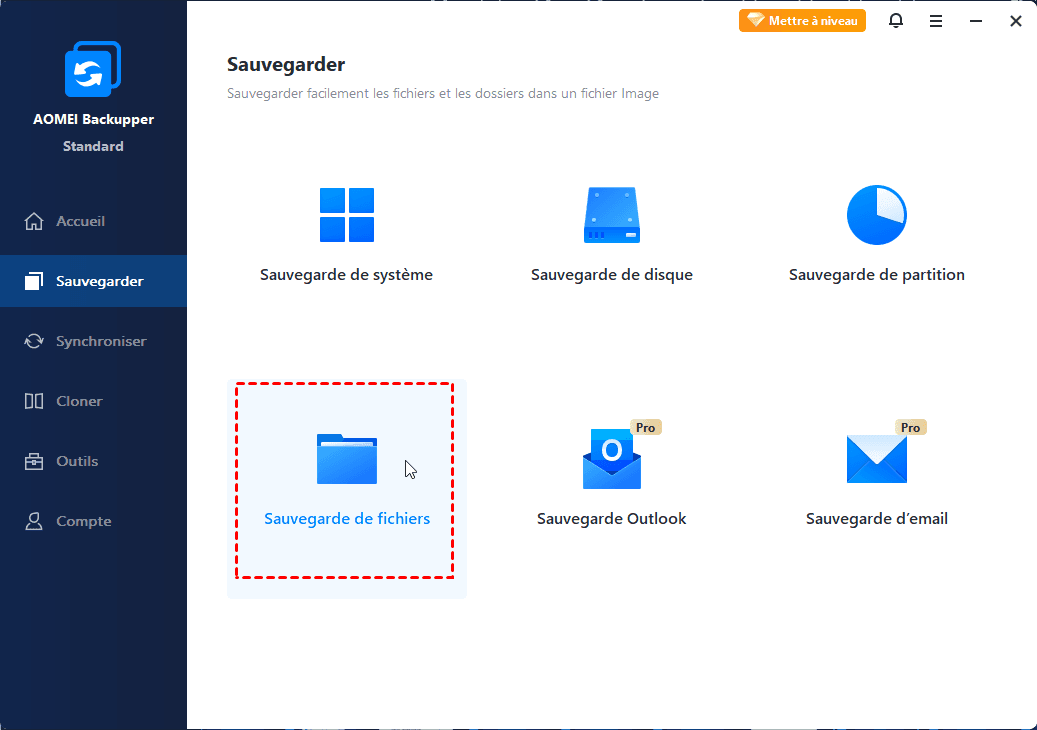
Task: Open the Outils section
Action: 93,461
